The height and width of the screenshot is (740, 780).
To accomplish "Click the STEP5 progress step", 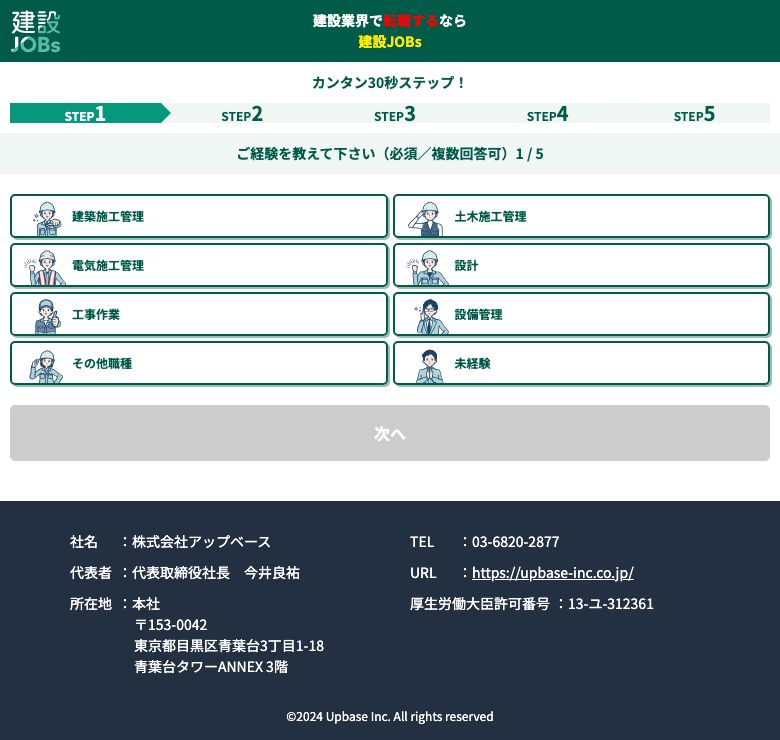I will coord(694,114).
